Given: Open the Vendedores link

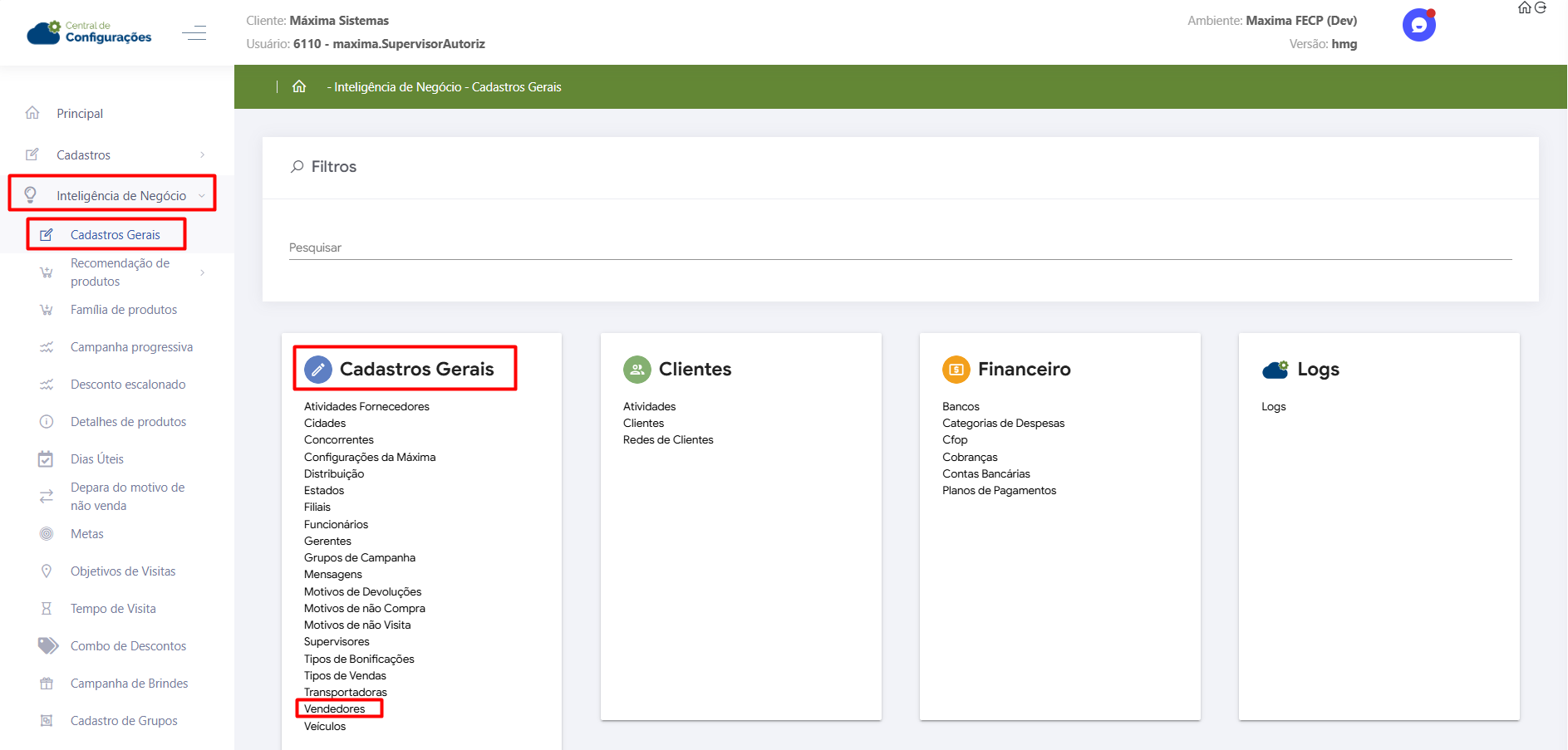Looking at the screenshot, I should [x=334, y=708].
